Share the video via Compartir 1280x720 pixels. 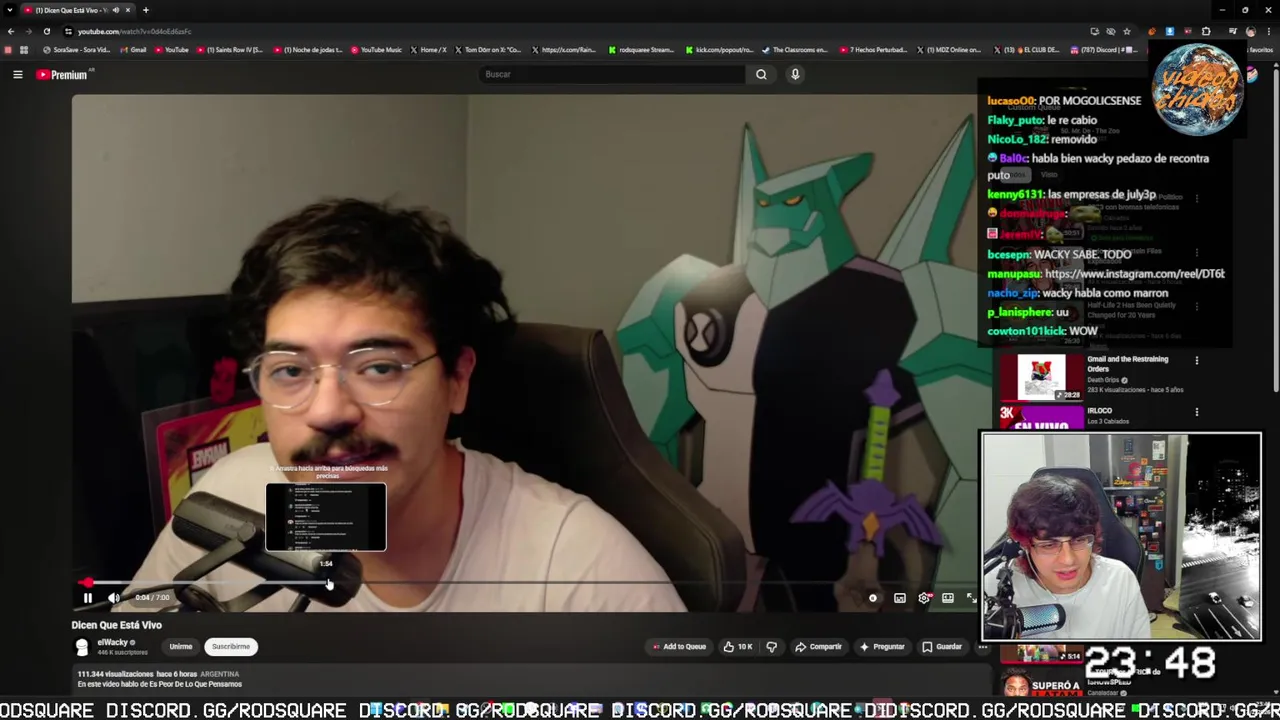pyautogui.click(x=818, y=647)
